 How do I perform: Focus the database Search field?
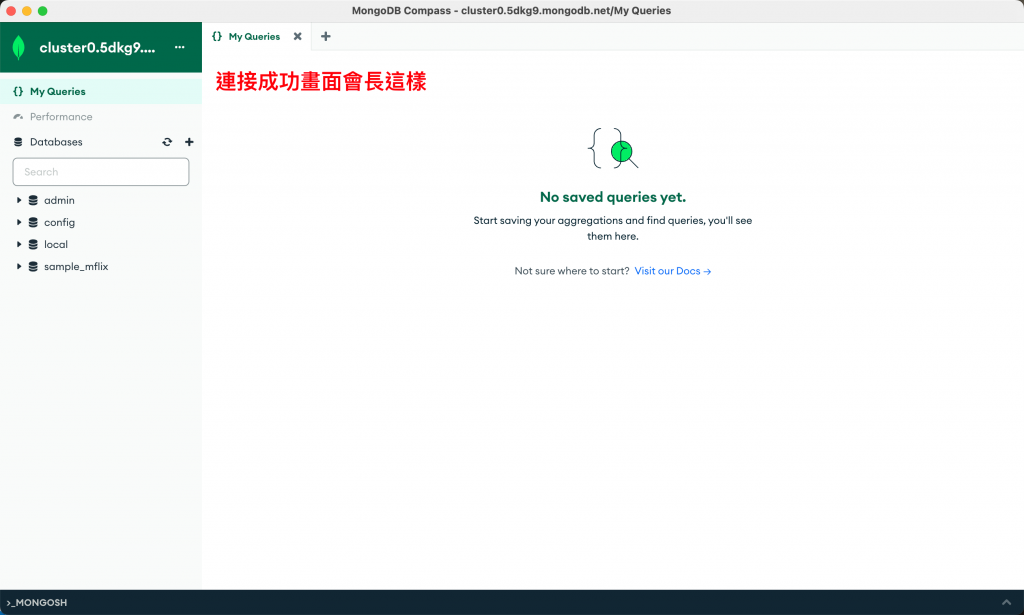click(101, 172)
